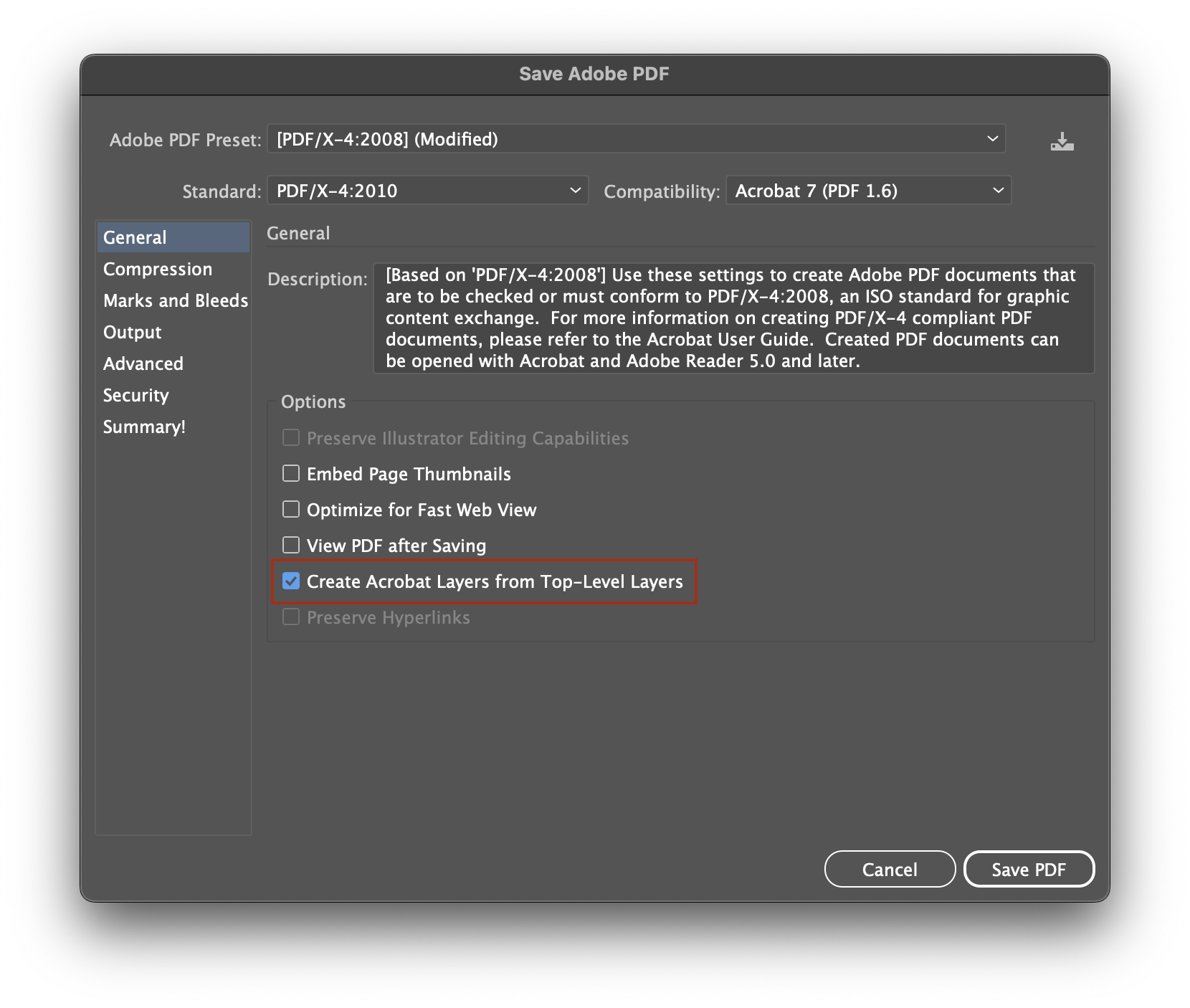Image resolution: width=1190 pixels, height=1008 pixels.
Task: Switch to the Compression section
Action: point(173,269)
